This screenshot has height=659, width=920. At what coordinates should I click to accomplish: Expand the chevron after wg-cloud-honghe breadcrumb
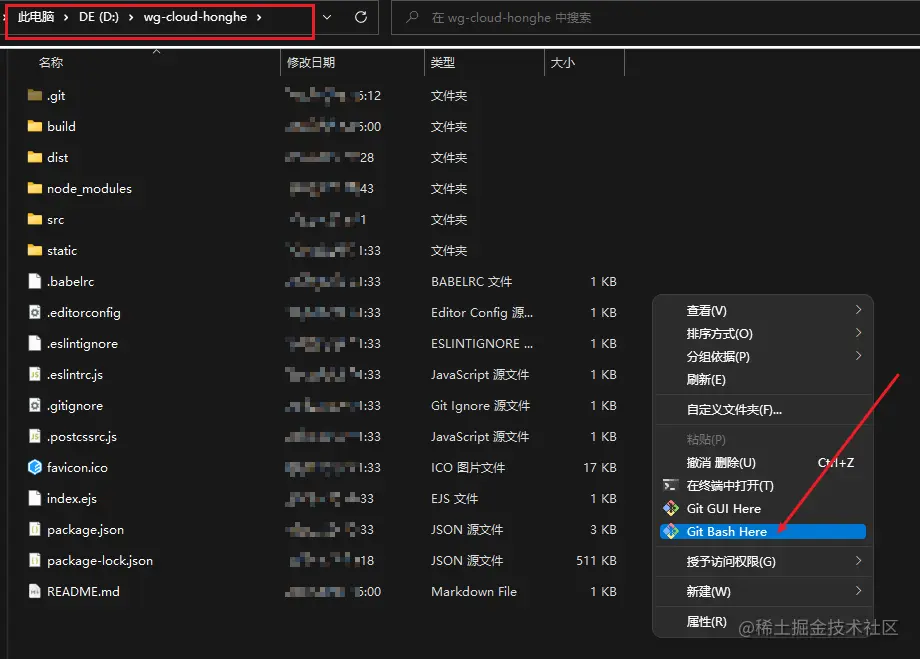[x=259, y=17]
